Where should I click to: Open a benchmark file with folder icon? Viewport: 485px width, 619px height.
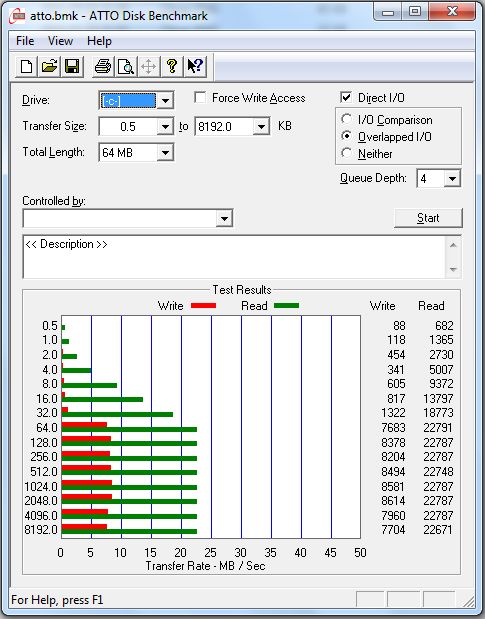(x=49, y=66)
